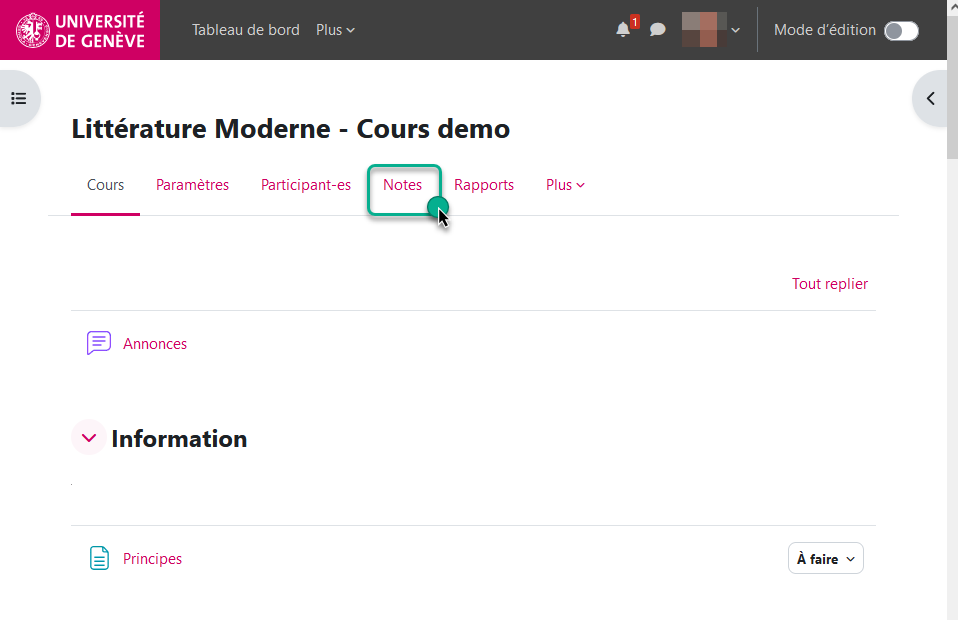Go to Tableau de bord
Screen dimensions: 958x620
246,30
